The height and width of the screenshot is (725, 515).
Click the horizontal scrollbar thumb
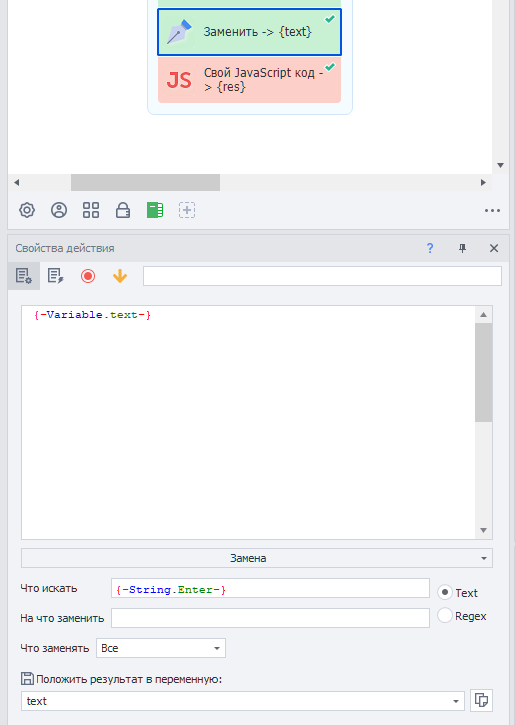tap(145, 182)
